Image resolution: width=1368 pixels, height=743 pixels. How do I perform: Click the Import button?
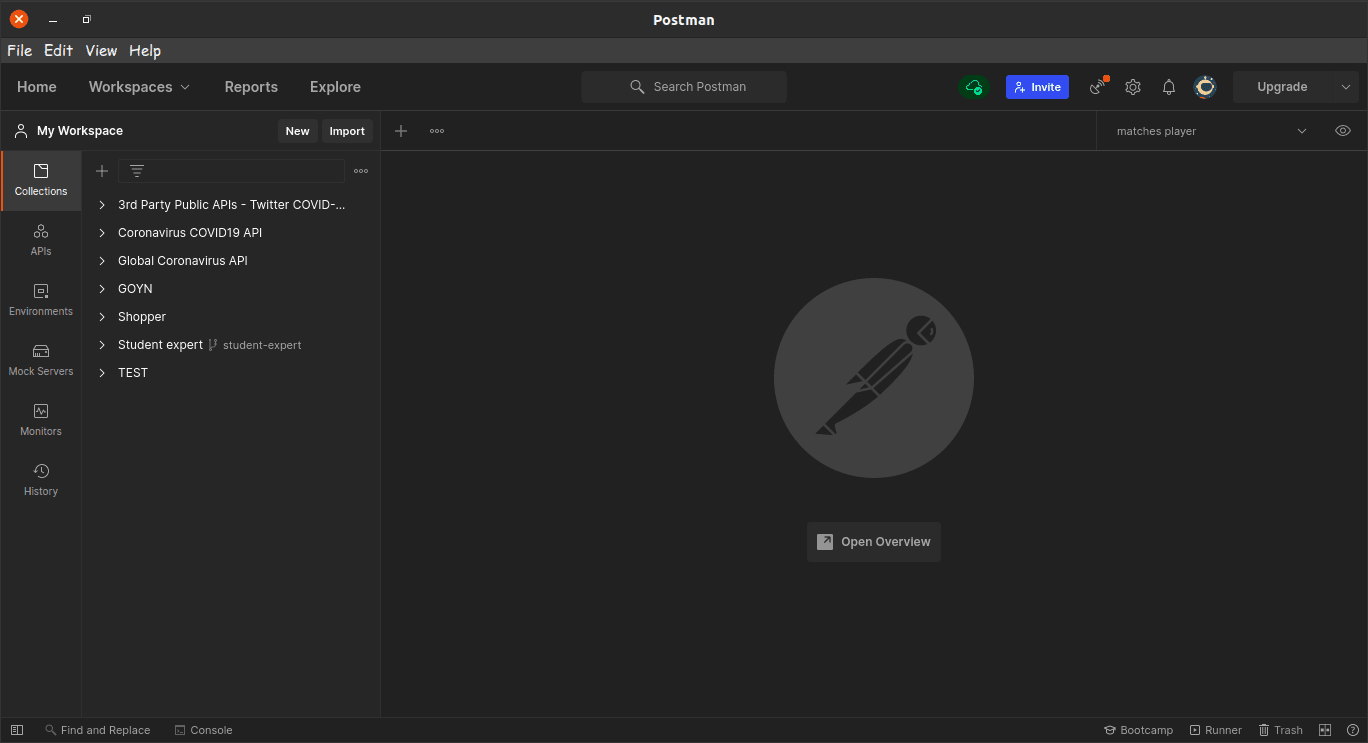tap(347, 131)
